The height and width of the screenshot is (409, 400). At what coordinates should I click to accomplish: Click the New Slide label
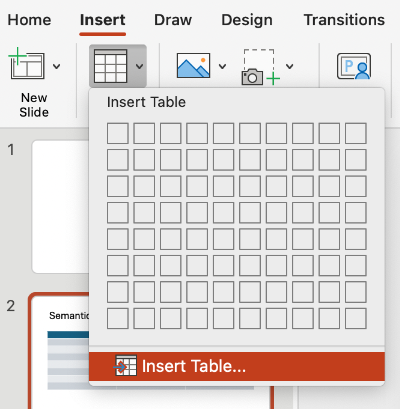34,105
